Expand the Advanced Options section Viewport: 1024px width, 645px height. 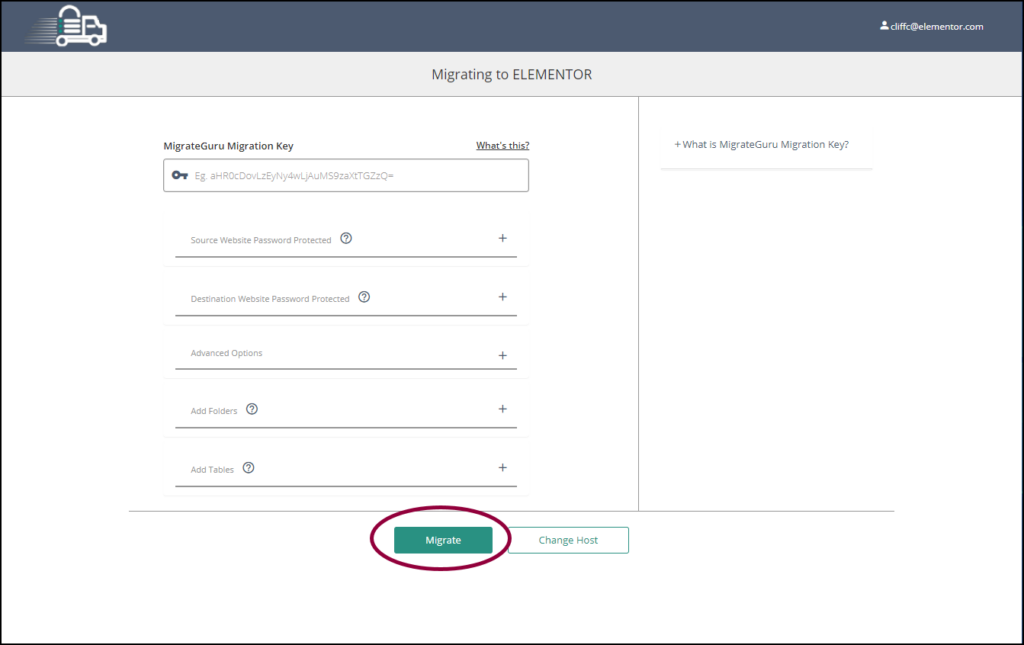point(503,352)
